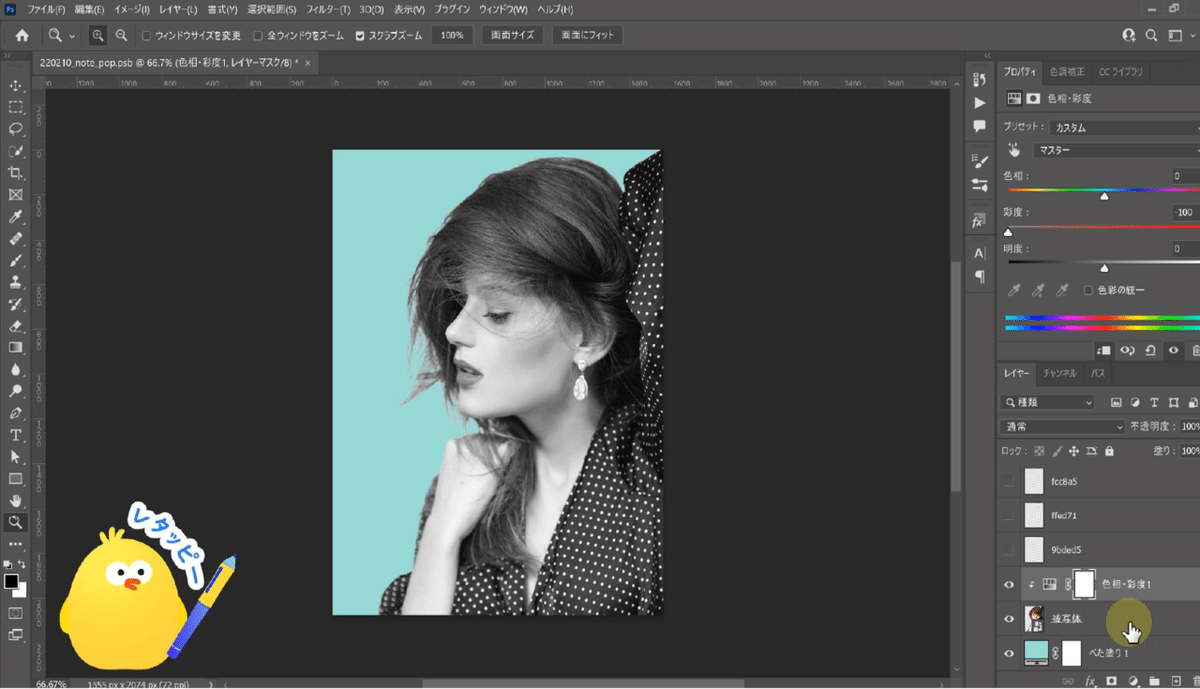
Task: Show the 9bded5 layer
Action: pyautogui.click(x=1008, y=550)
